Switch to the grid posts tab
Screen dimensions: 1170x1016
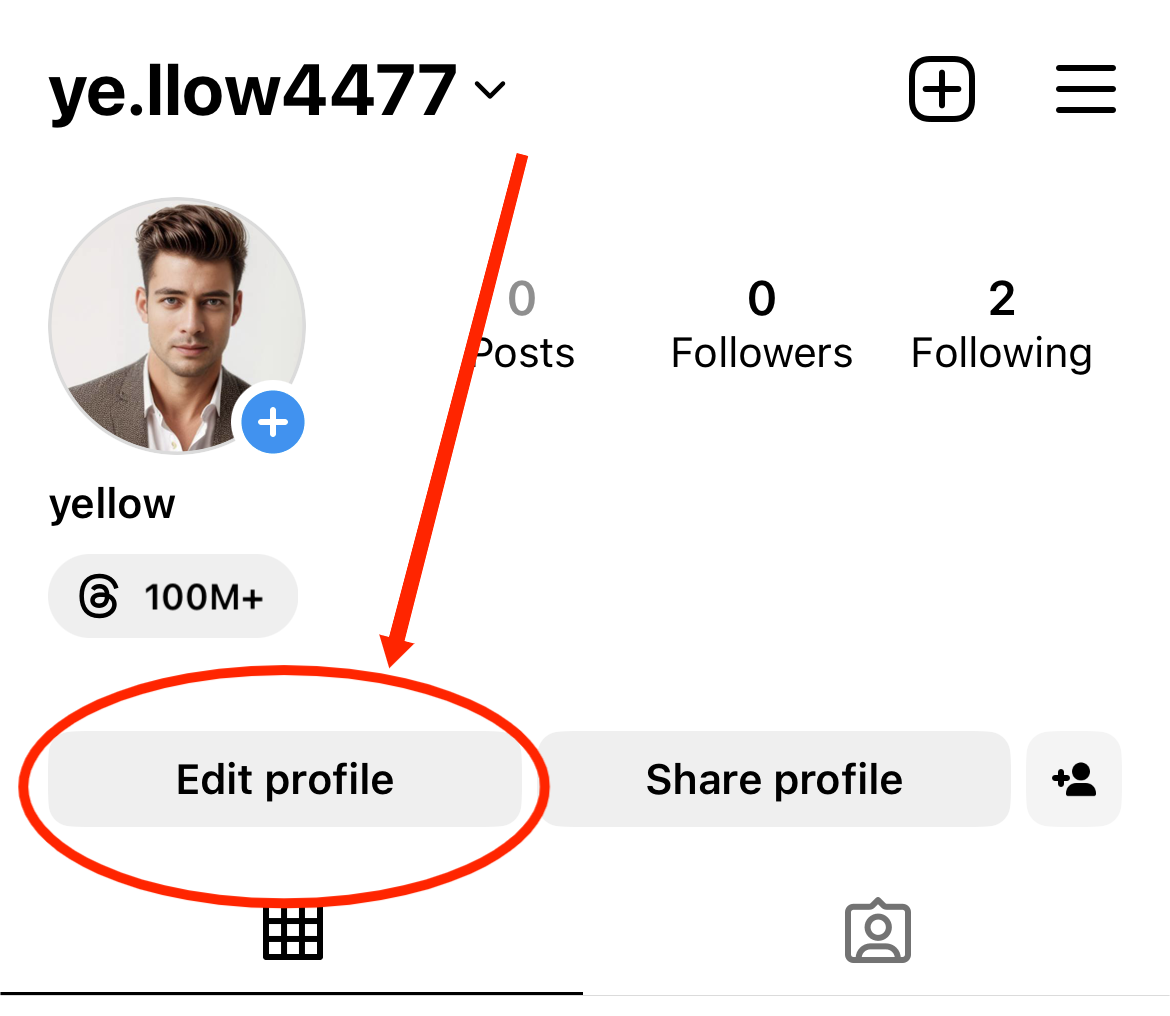click(x=292, y=931)
